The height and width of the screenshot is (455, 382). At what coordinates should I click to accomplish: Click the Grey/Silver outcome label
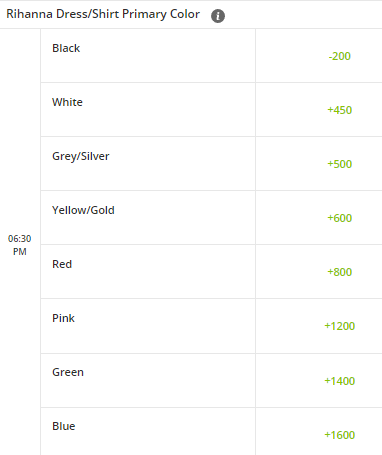pyautogui.click(x=81, y=156)
